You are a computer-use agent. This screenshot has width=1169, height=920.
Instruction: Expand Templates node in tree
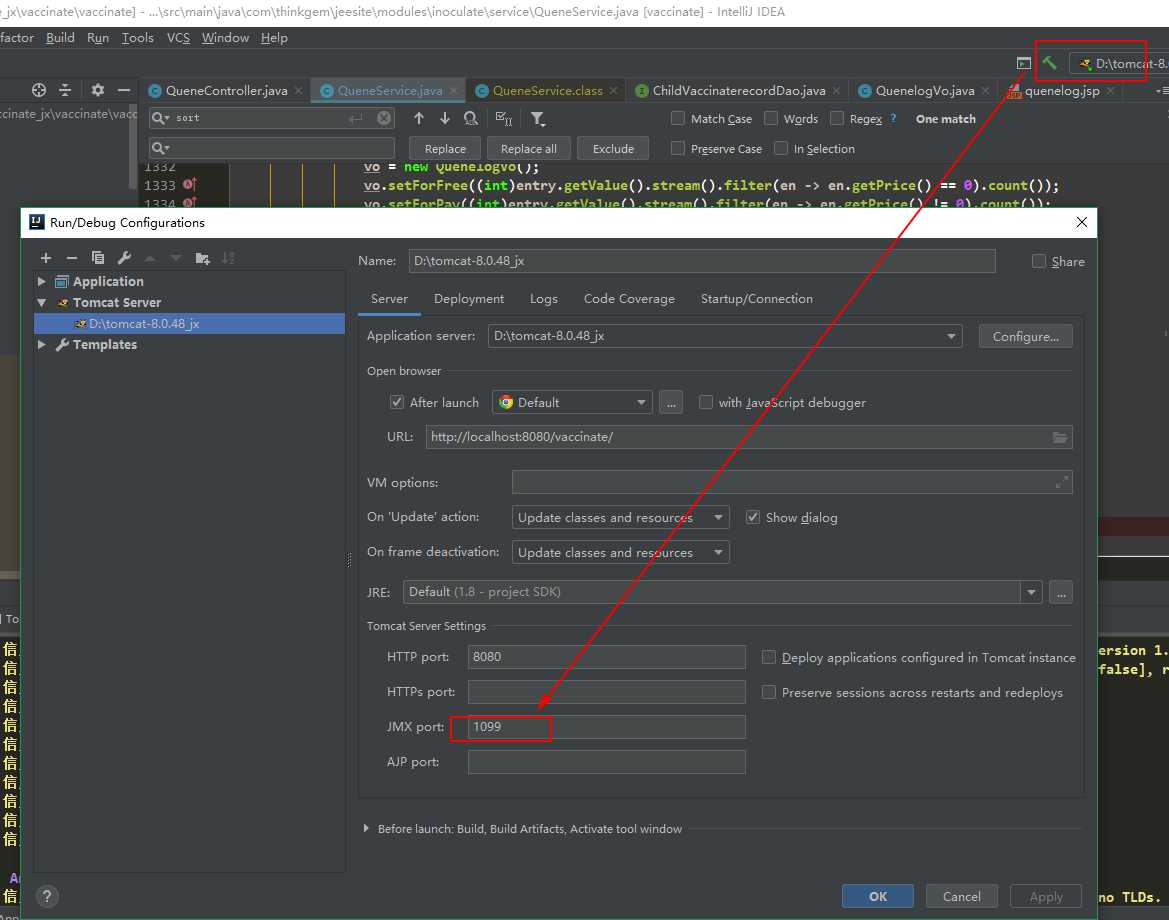click(42, 344)
